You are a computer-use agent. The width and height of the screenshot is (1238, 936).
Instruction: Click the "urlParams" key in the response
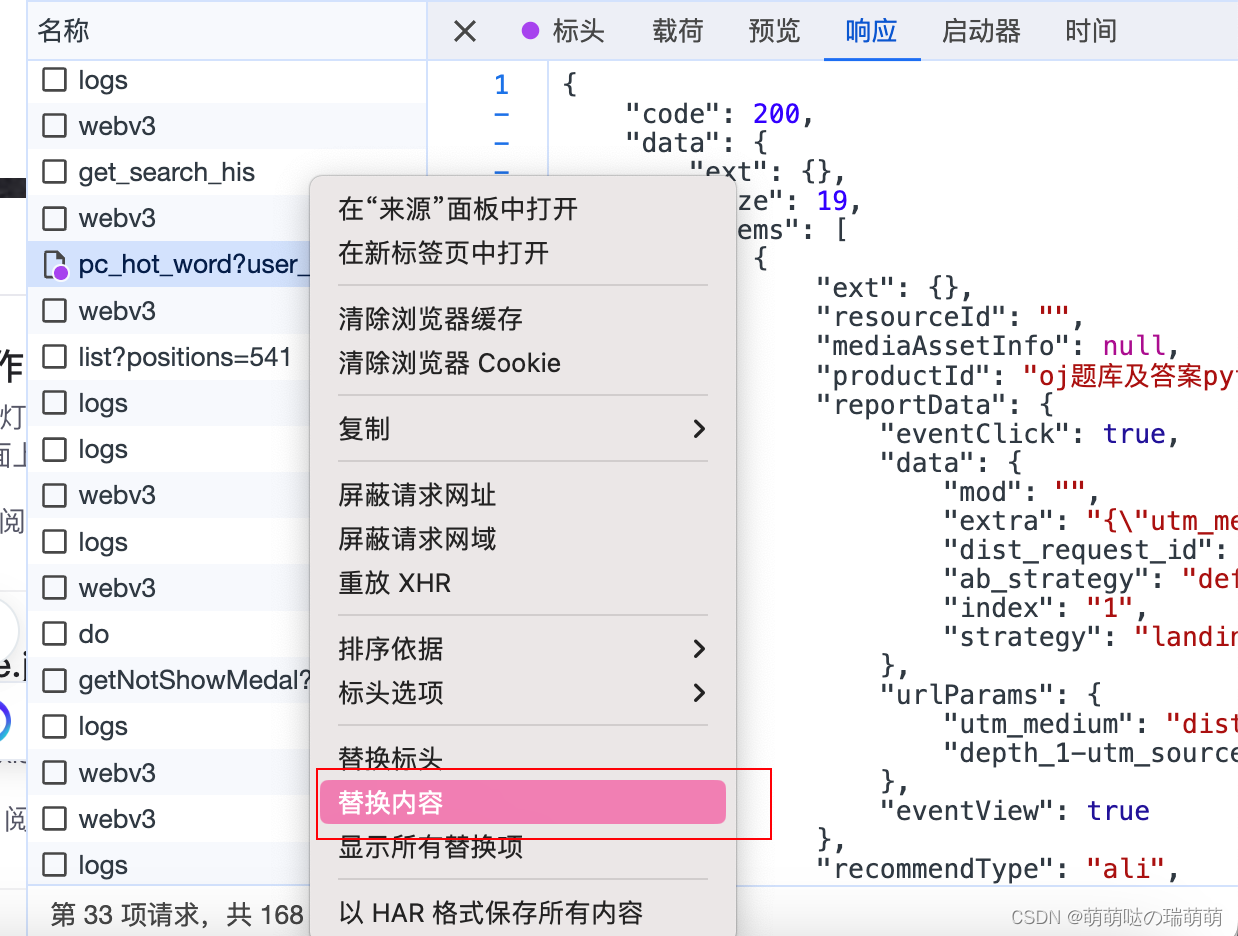[x=967, y=694]
